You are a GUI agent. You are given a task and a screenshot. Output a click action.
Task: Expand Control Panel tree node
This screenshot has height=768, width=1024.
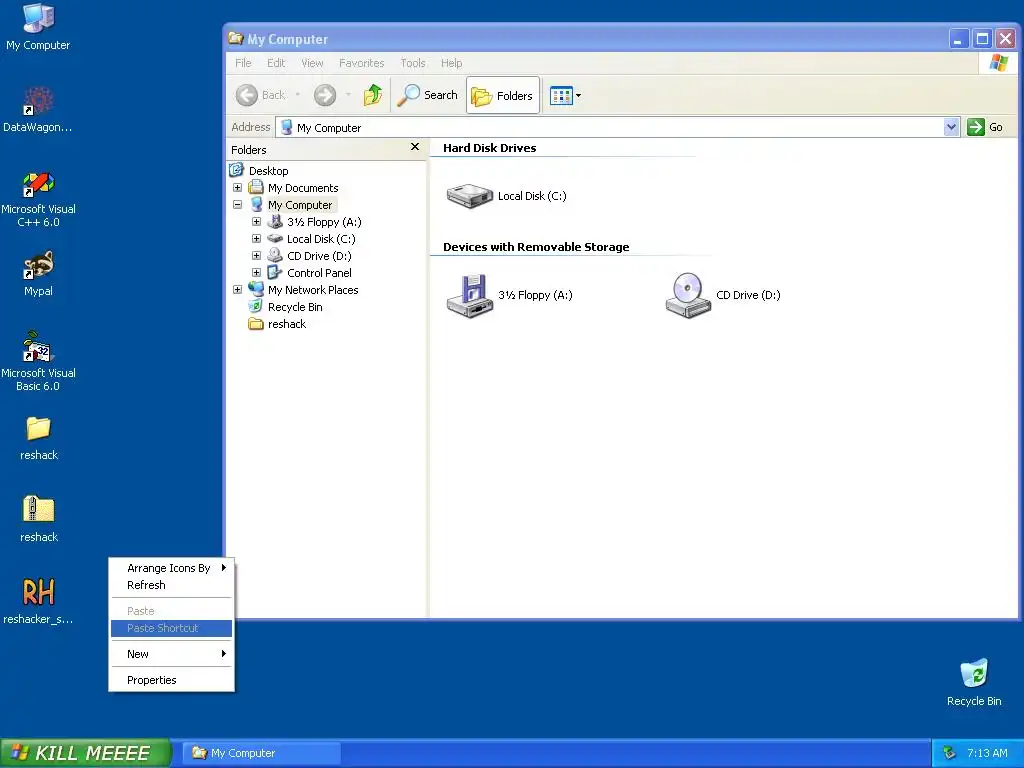(257, 273)
